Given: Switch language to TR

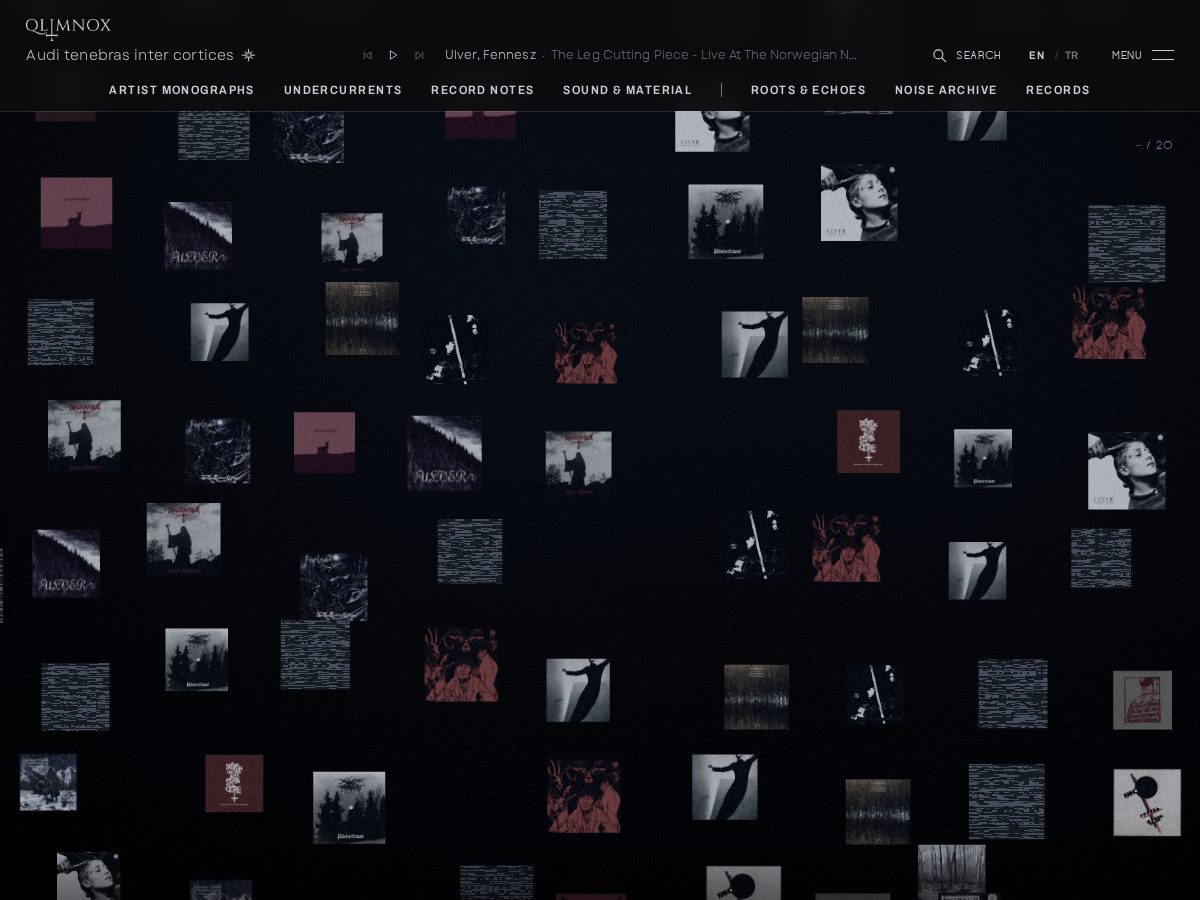Looking at the screenshot, I should [x=1072, y=56].
